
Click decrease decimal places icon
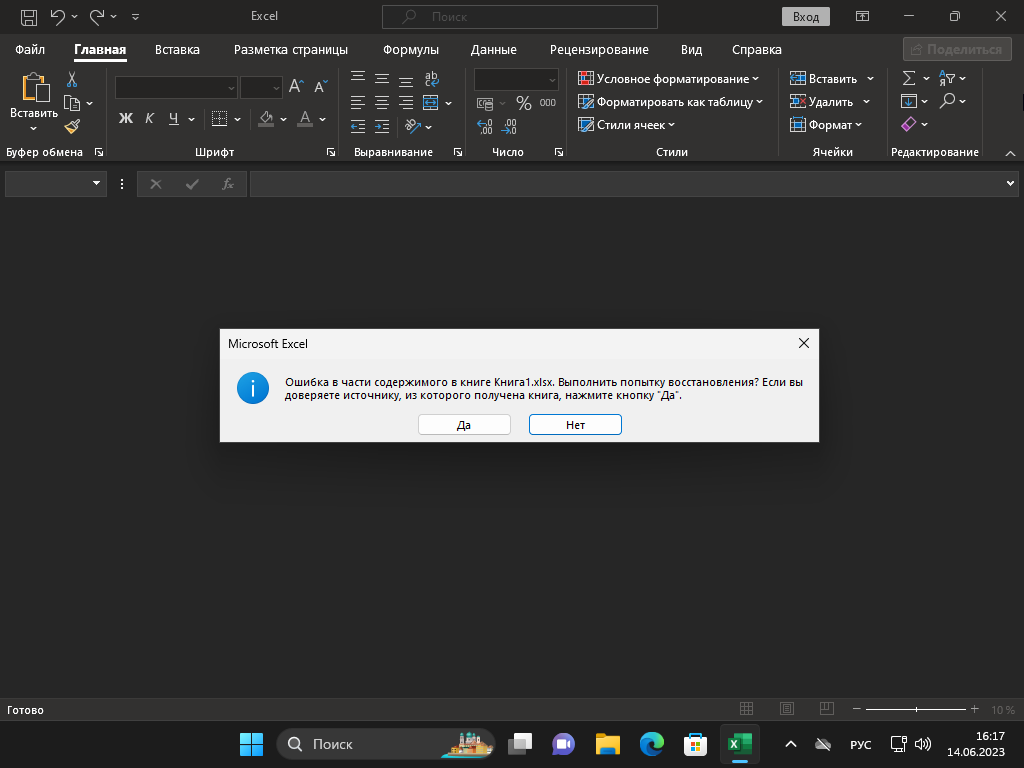click(509, 127)
